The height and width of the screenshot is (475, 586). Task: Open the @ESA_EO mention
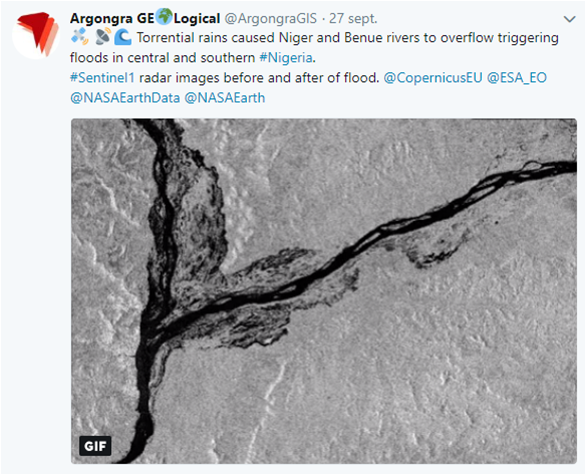pyautogui.click(x=517, y=78)
